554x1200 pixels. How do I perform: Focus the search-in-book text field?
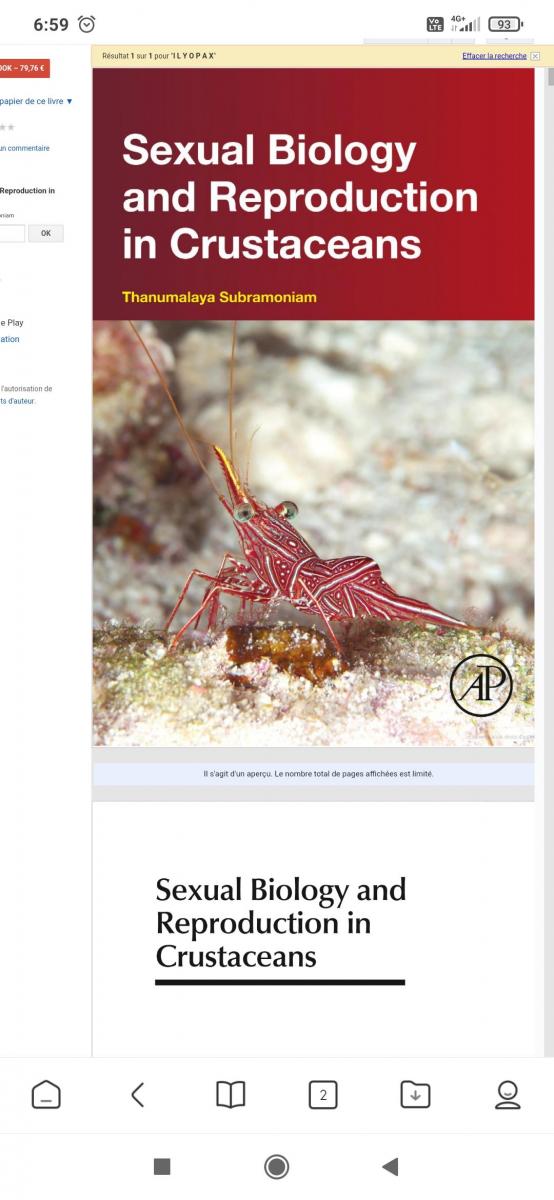(x=12, y=233)
